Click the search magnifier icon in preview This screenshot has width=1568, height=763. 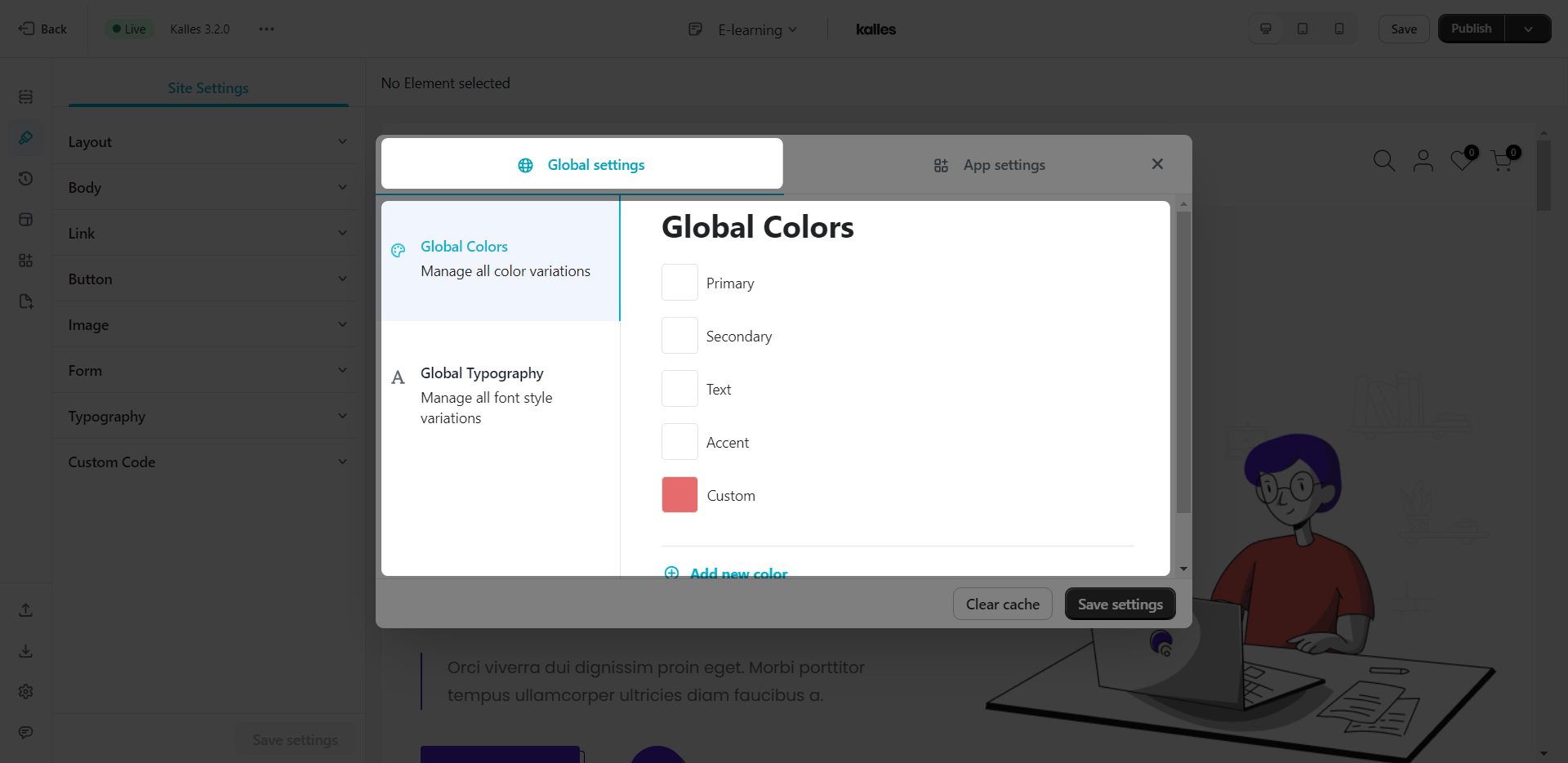point(1383,160)
